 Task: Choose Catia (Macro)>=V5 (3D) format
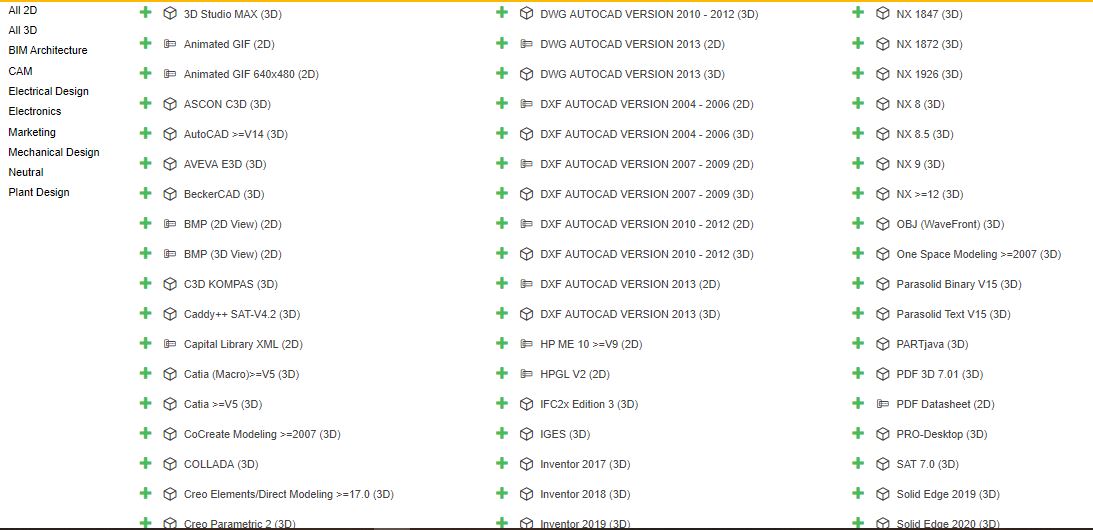point(241,374)
